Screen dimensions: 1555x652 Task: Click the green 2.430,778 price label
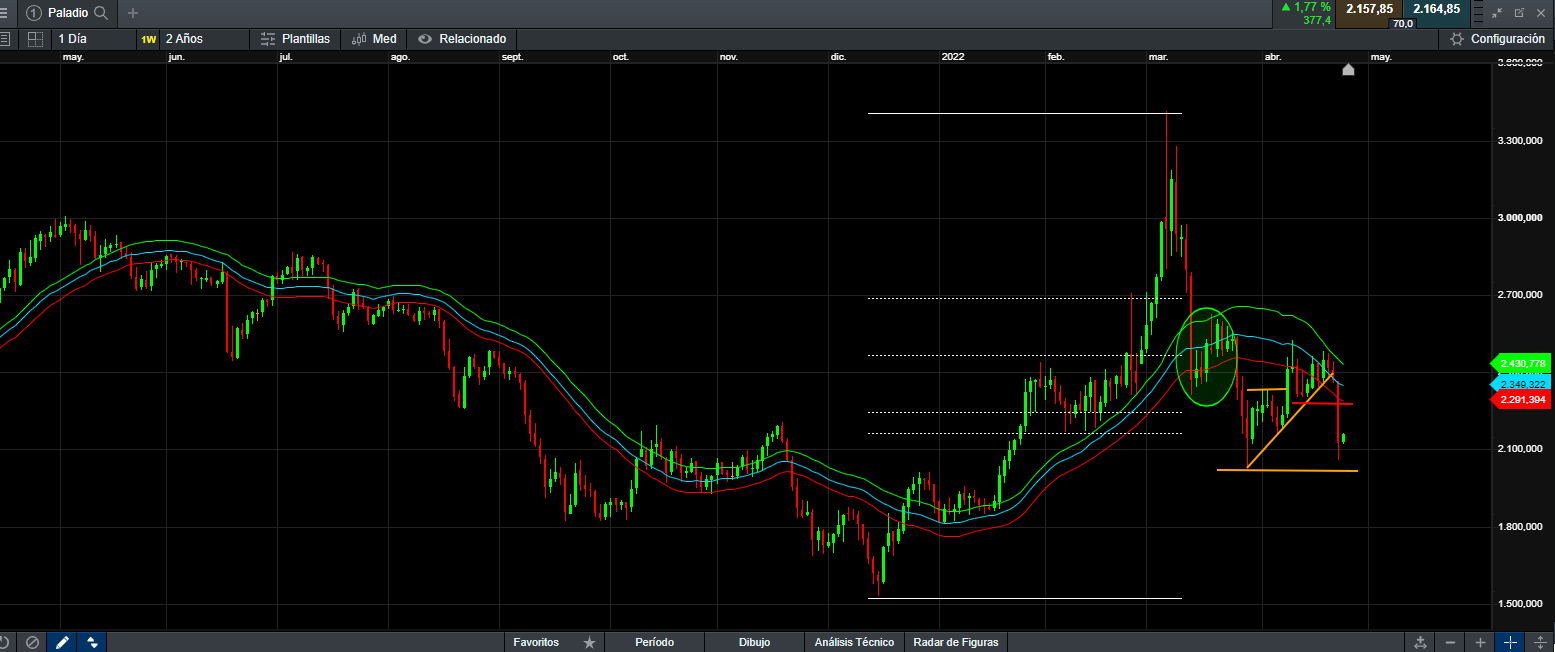coord(1519,363)
